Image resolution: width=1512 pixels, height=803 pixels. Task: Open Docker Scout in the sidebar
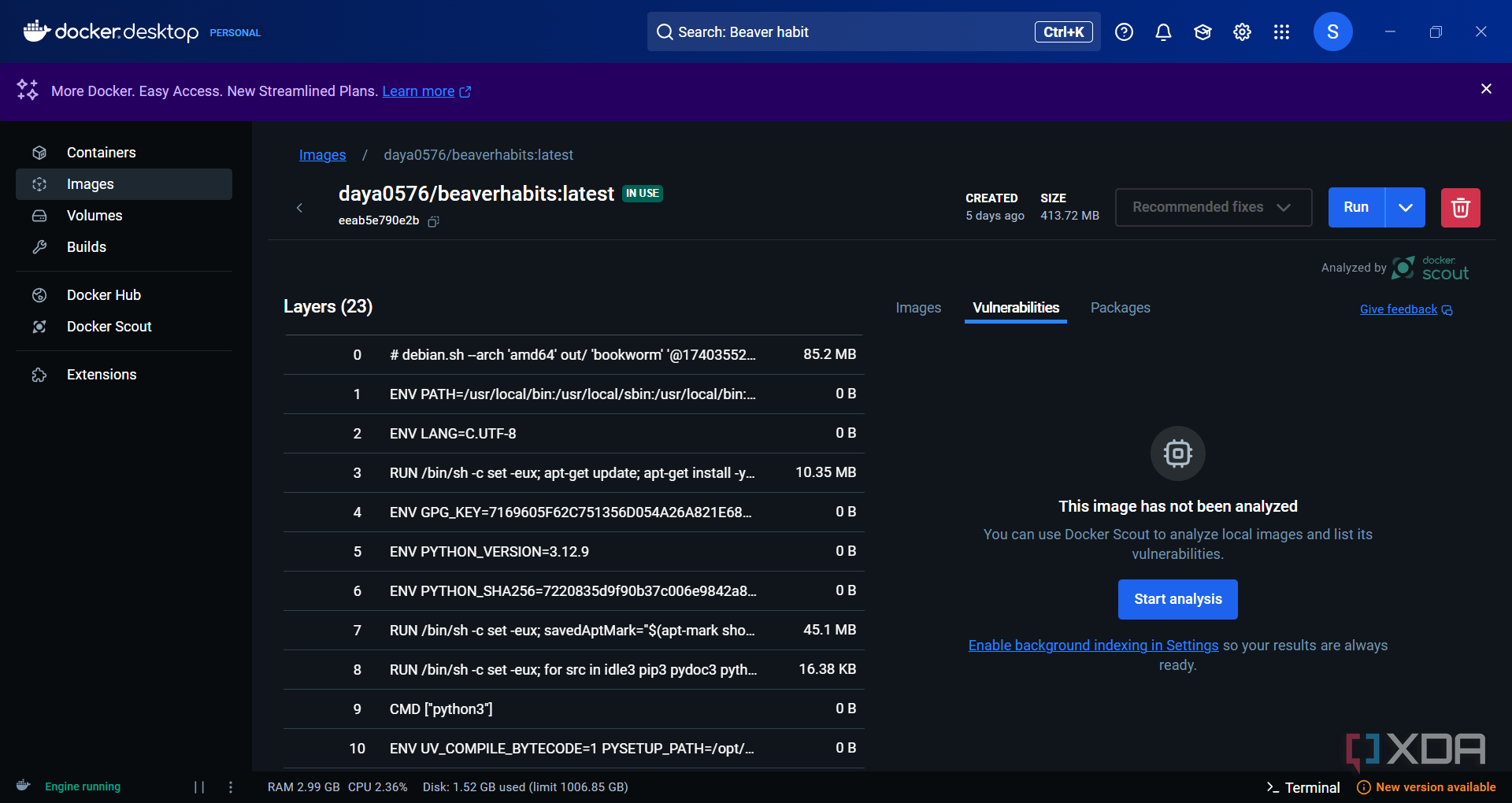(x=109, y=327)
